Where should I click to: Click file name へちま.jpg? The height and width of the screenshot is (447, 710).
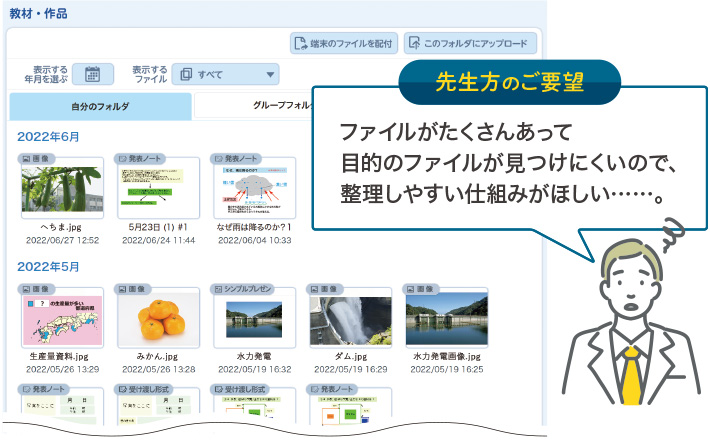[x=61, y=227]
